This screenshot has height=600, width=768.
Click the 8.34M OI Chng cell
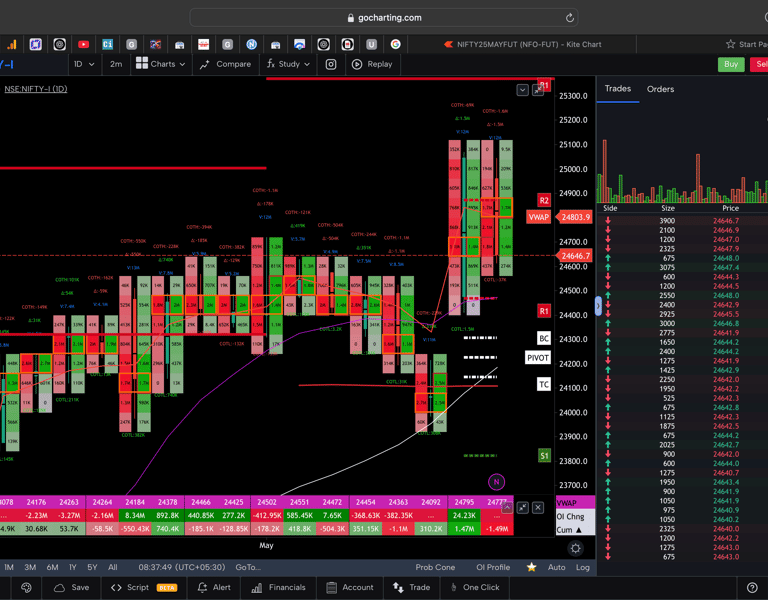point(135,515)
